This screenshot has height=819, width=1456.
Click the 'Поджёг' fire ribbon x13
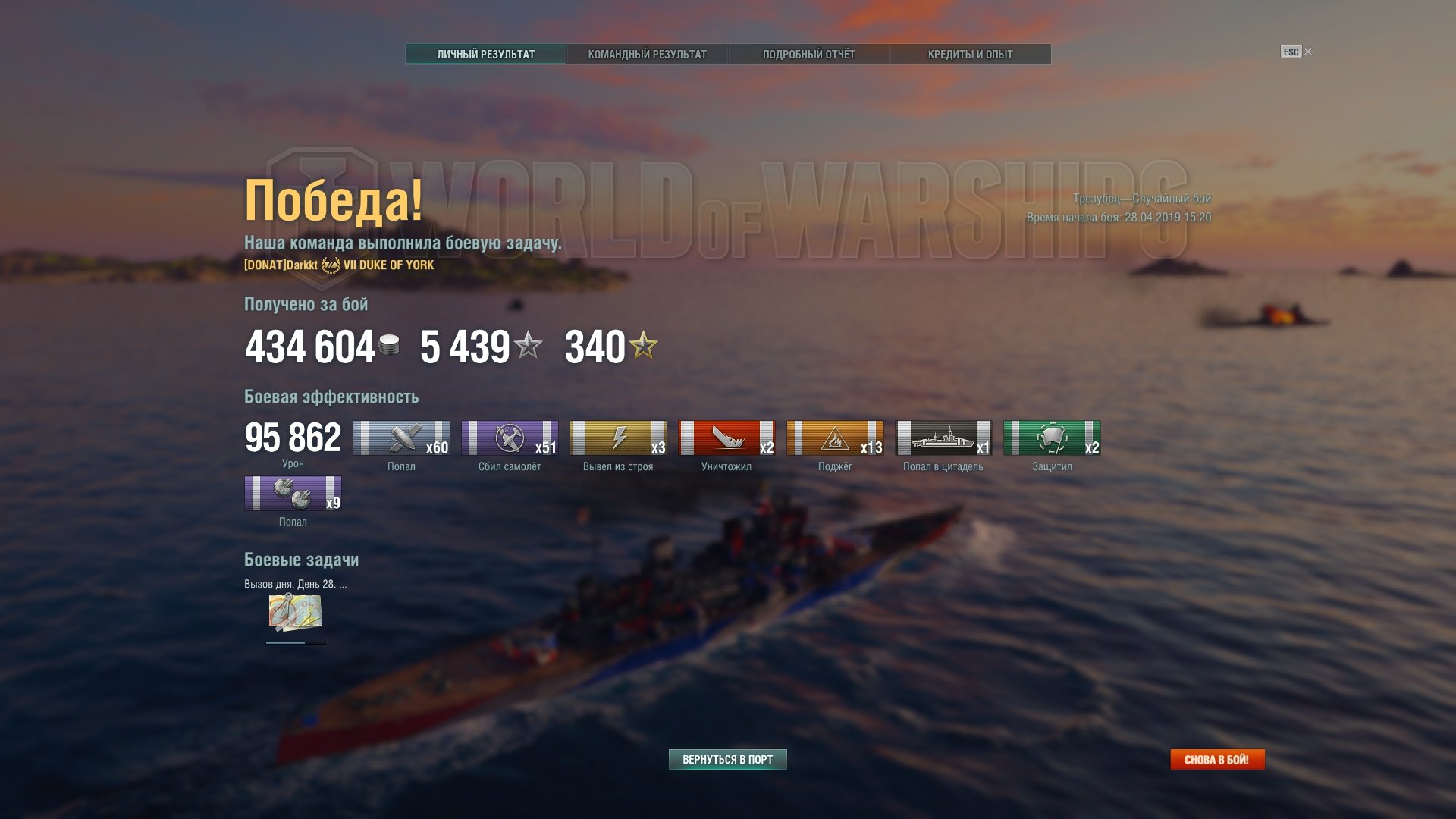tap(835, 438)
